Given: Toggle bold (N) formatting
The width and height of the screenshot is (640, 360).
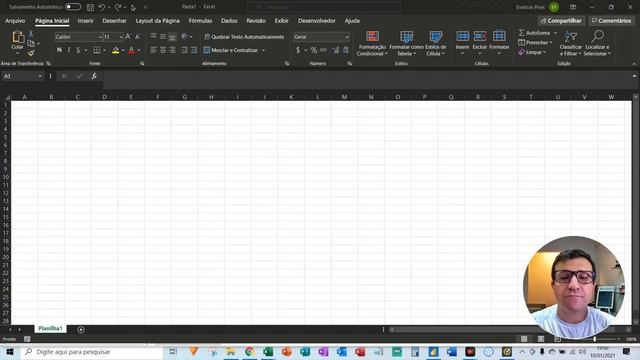Looking at the screenshot, I should click(59, 50).
